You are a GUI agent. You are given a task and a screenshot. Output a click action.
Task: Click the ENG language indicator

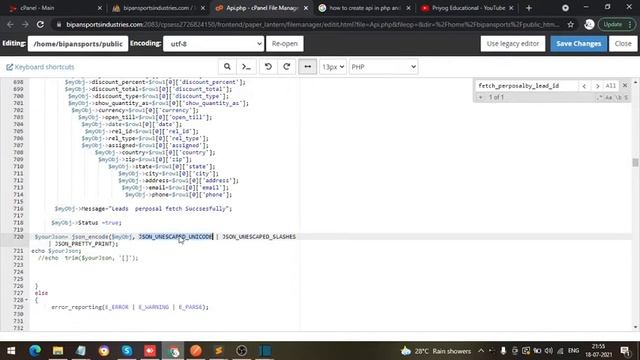tap(573, 351)
